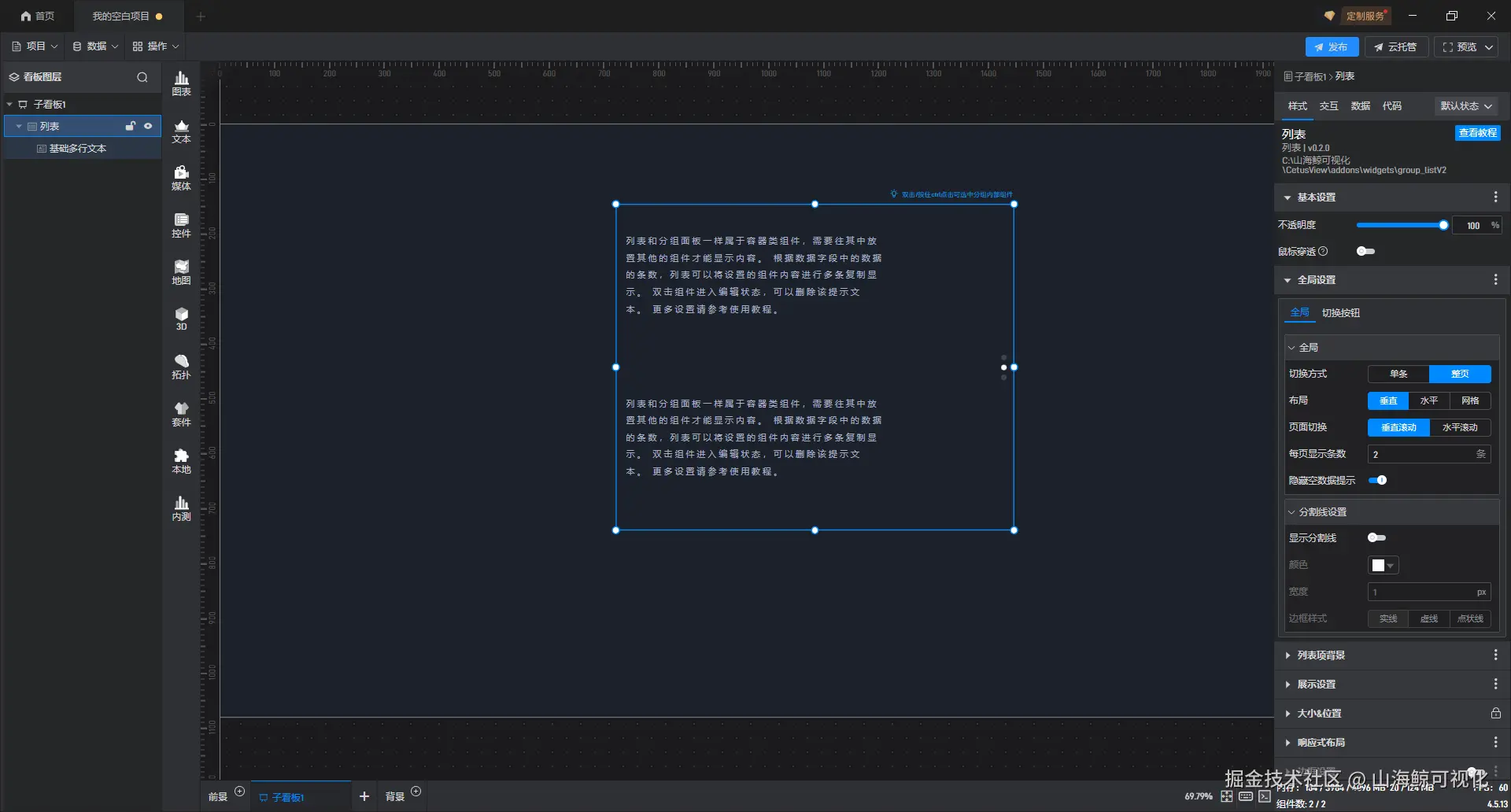
Task: Toggle the 鼠标穿透 switch
Action: [1365, 252]
